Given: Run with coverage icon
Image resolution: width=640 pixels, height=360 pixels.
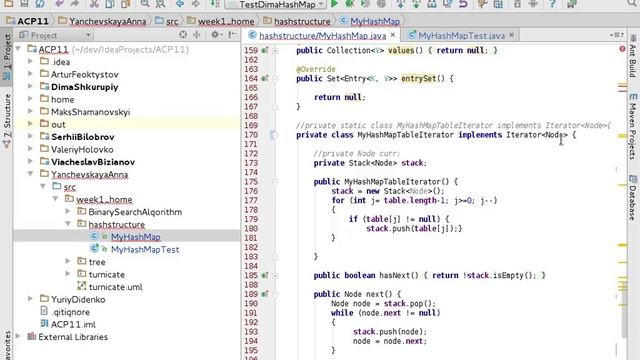Looking at the screenshot, I should click(x=365, y=4).
